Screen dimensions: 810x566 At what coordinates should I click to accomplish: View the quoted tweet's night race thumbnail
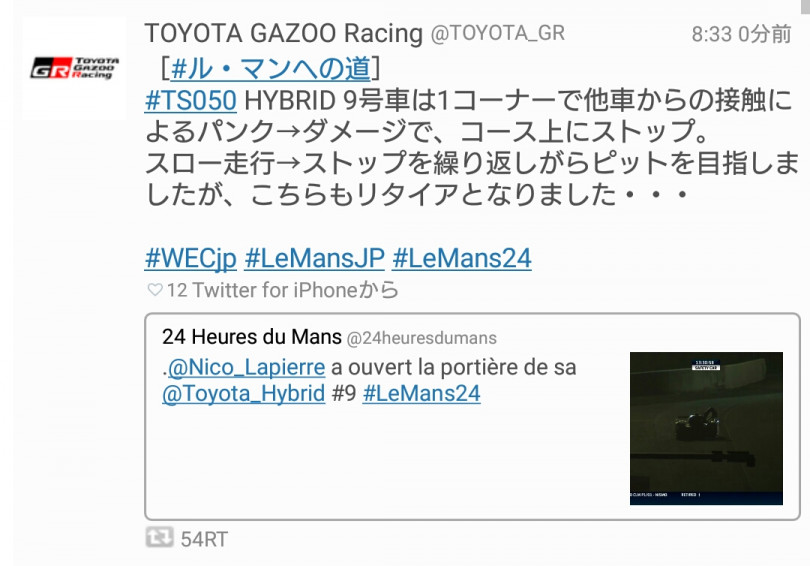[x=706, y=428]
